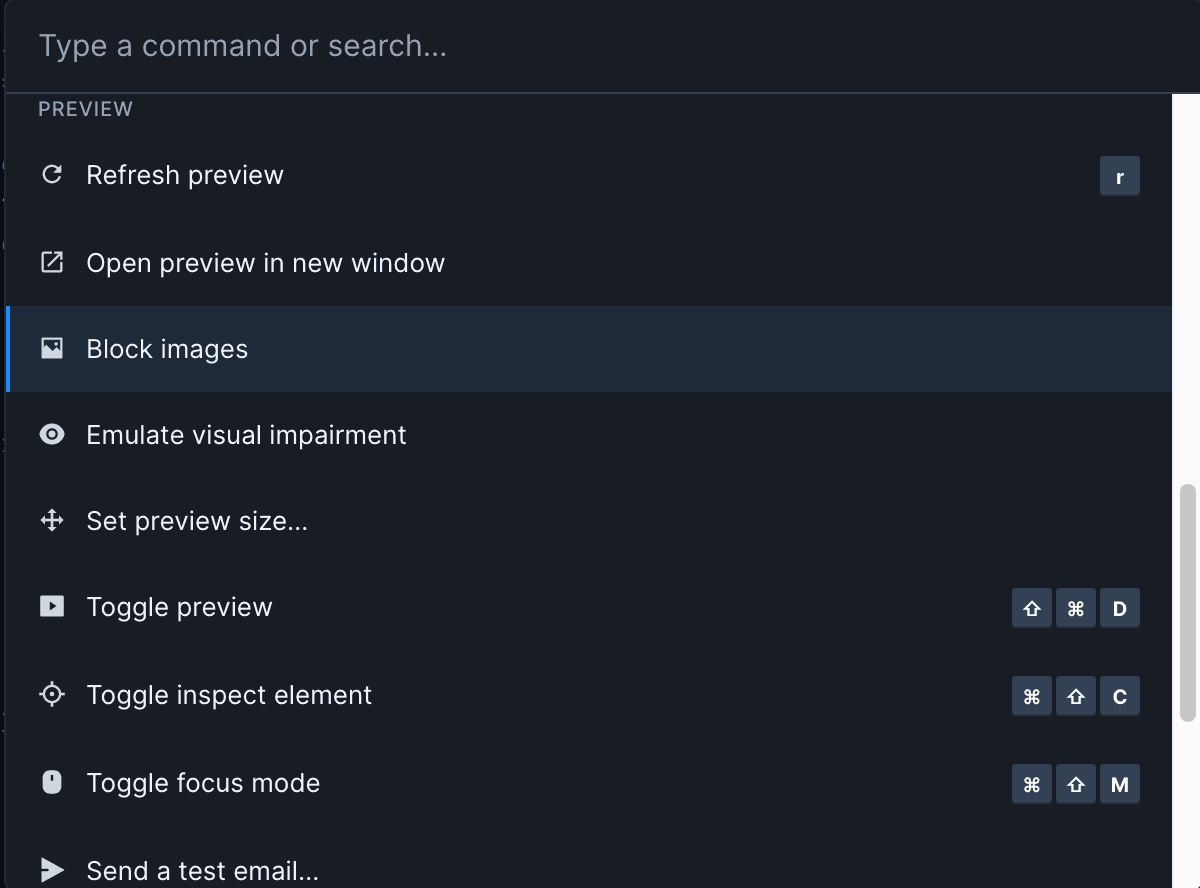
Task: Select the Refresh preview command
Action: tap(185, 174)
